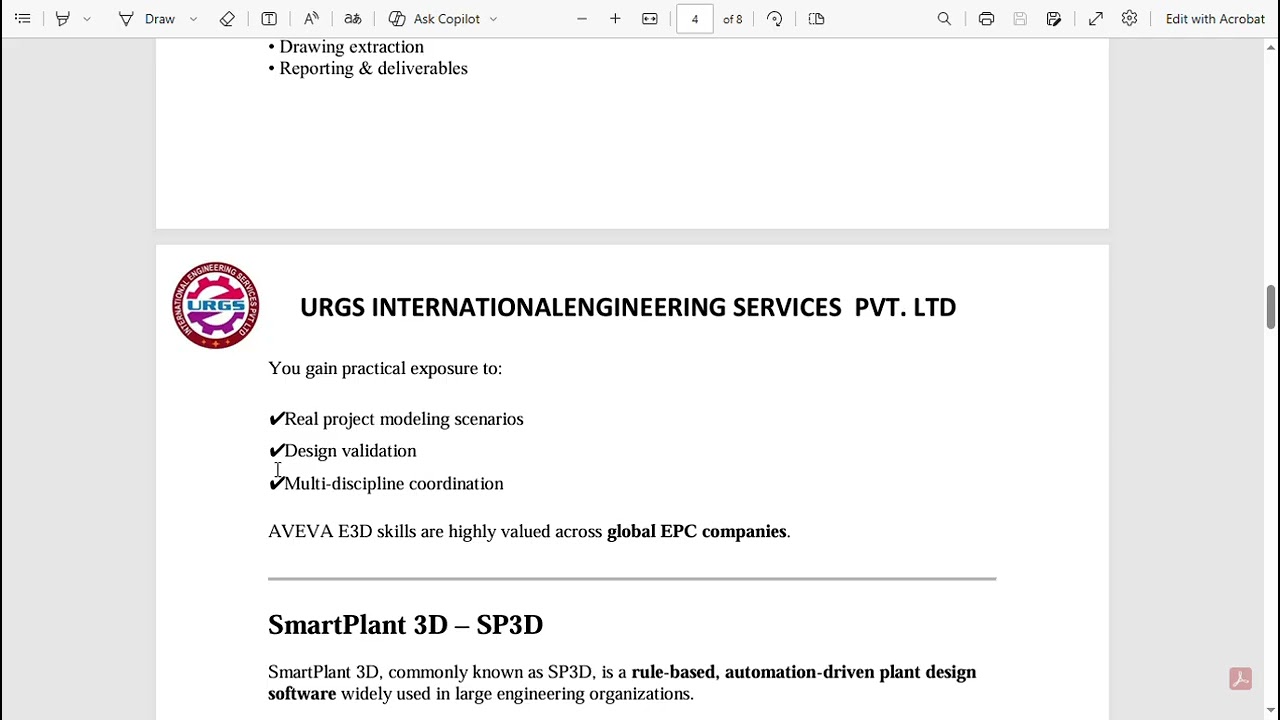Click the vertical scrollbar thumb
The image size is (1280, 720).
point(1270,306)
